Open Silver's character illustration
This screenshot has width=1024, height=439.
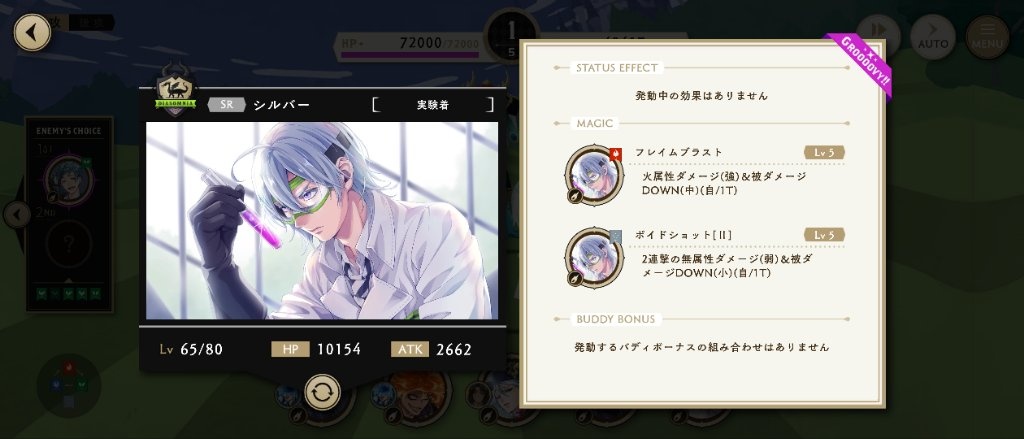click(x=322, y=221)
